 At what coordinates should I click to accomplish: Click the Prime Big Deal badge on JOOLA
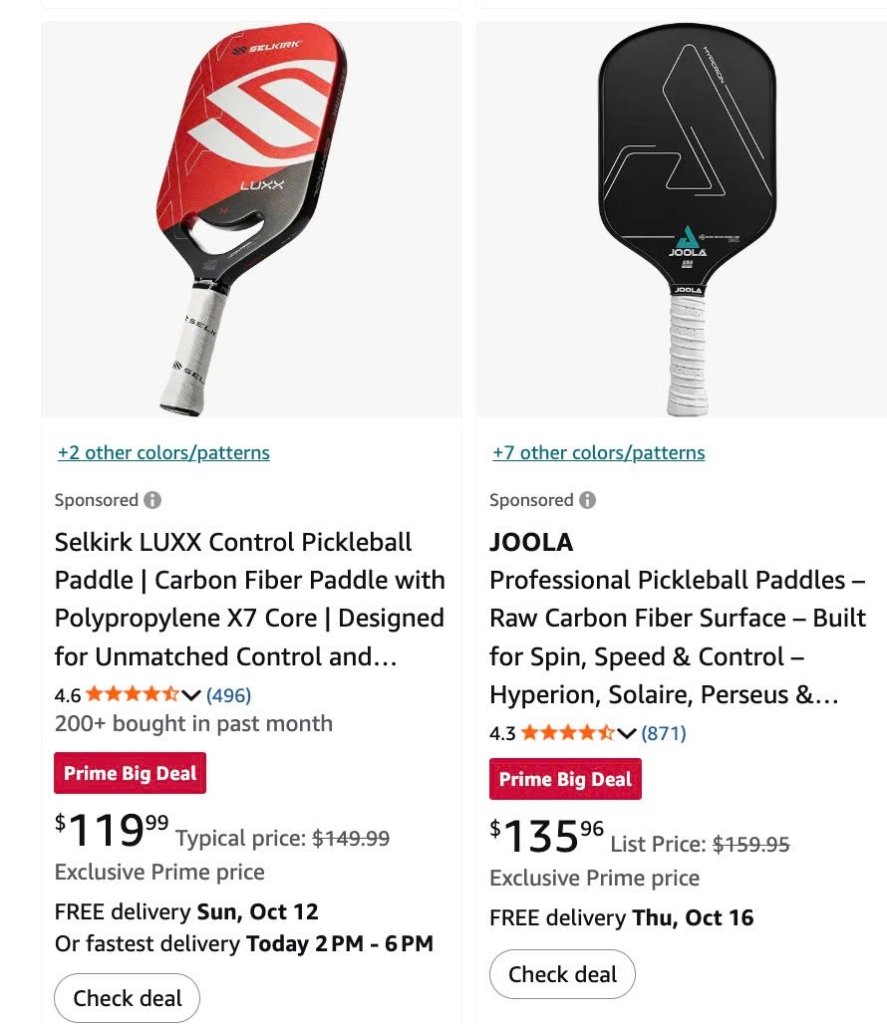[x=565, y=779]
